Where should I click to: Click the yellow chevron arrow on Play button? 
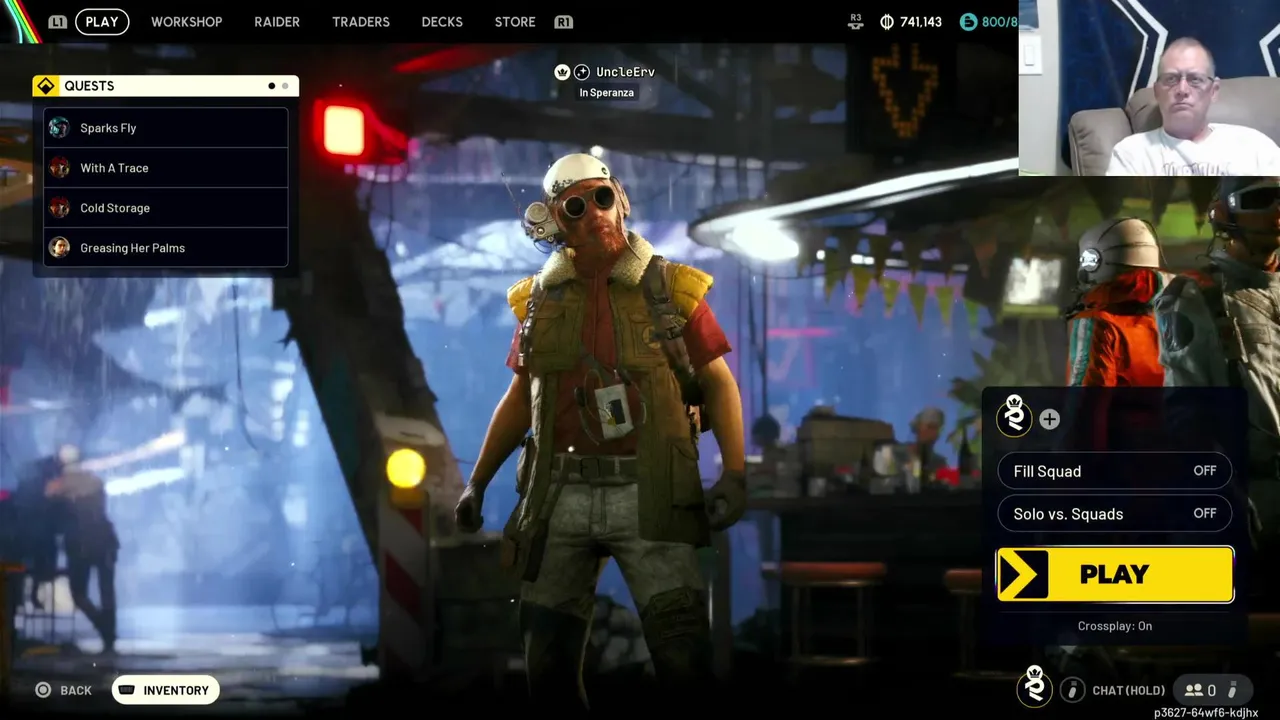point(1023,575)
